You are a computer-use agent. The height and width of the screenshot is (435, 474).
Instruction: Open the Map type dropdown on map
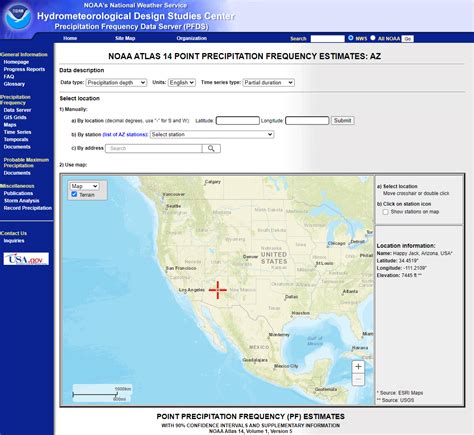(84, 186)
